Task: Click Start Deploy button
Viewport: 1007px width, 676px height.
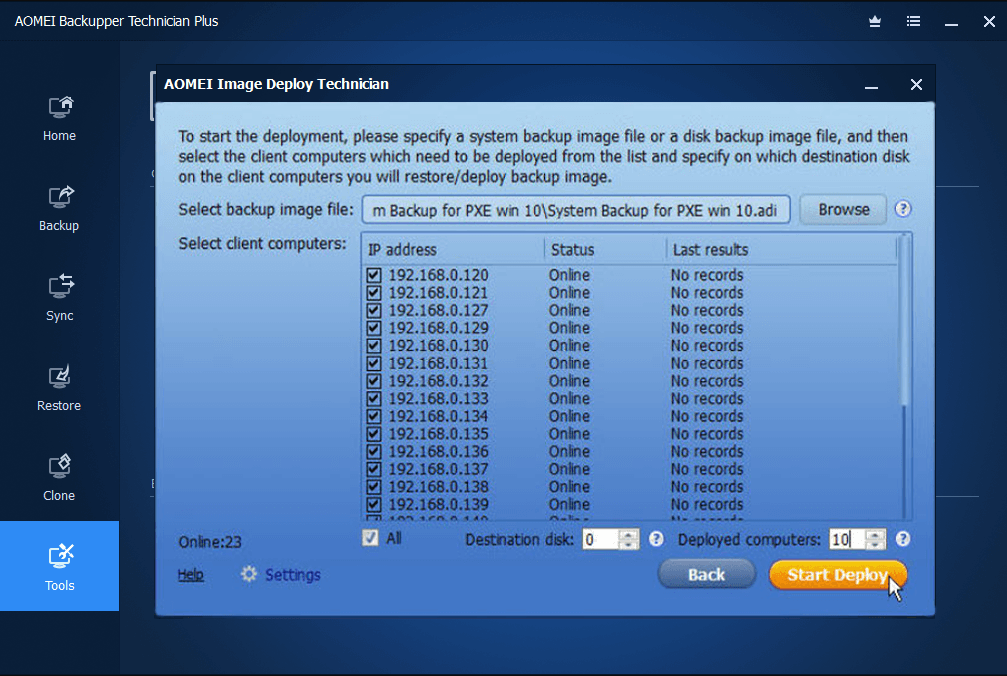Action: 837,575
